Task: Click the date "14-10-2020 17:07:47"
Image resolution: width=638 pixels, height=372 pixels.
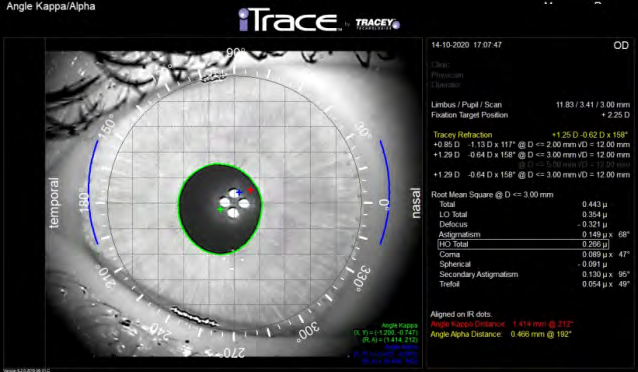Action: [466, 45]
